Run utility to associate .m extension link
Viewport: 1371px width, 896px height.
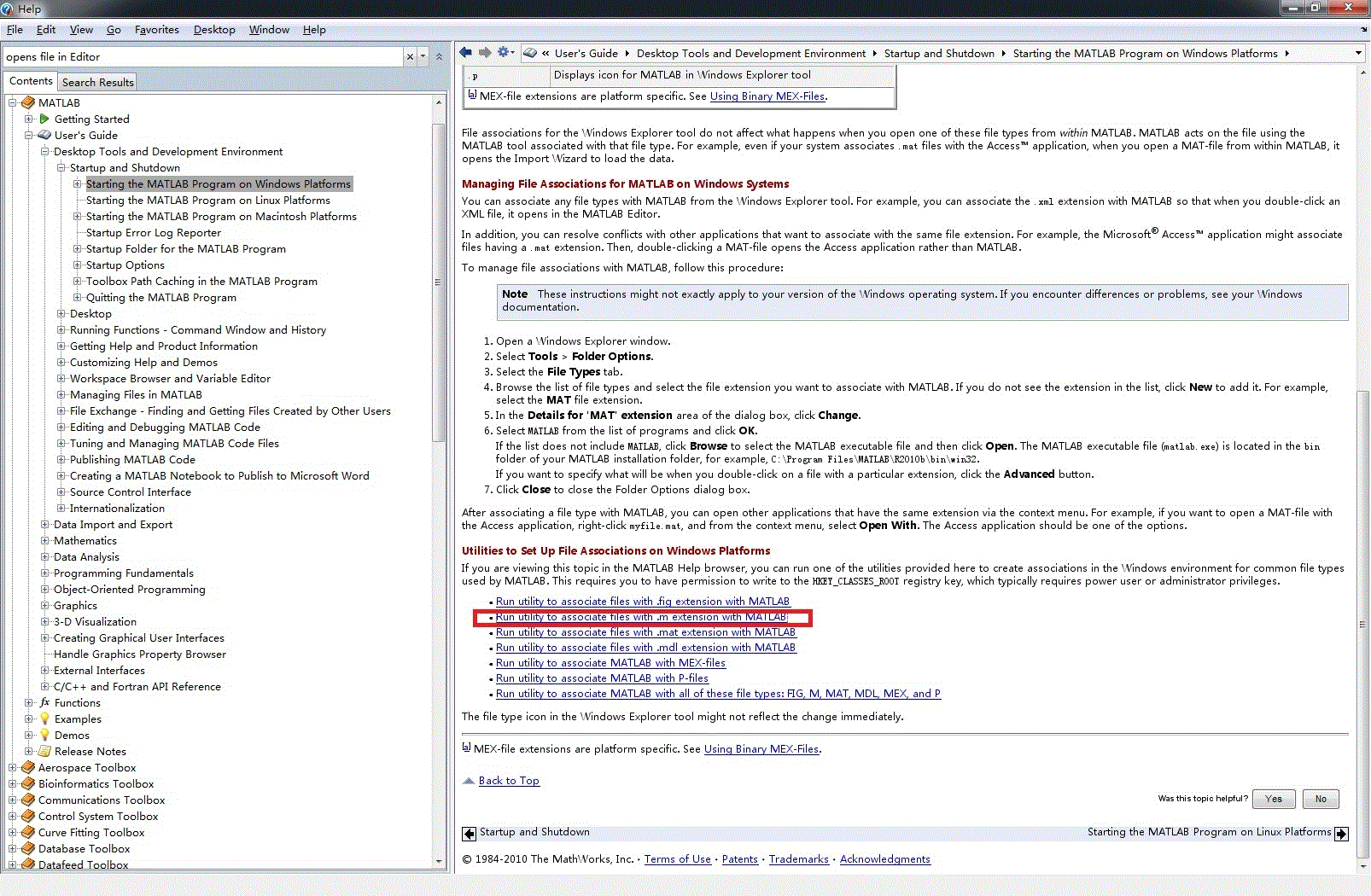[x=642, y=616]
